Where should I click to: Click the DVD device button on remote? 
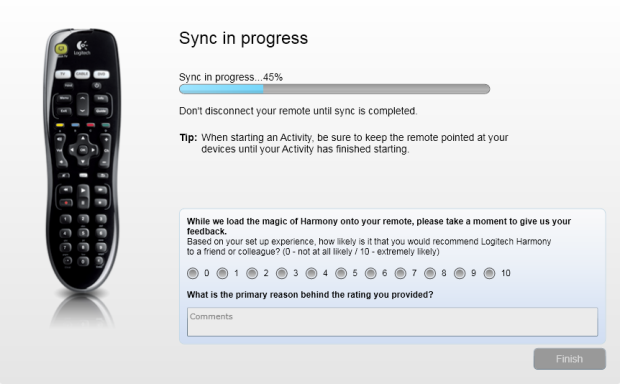[101, 74]
